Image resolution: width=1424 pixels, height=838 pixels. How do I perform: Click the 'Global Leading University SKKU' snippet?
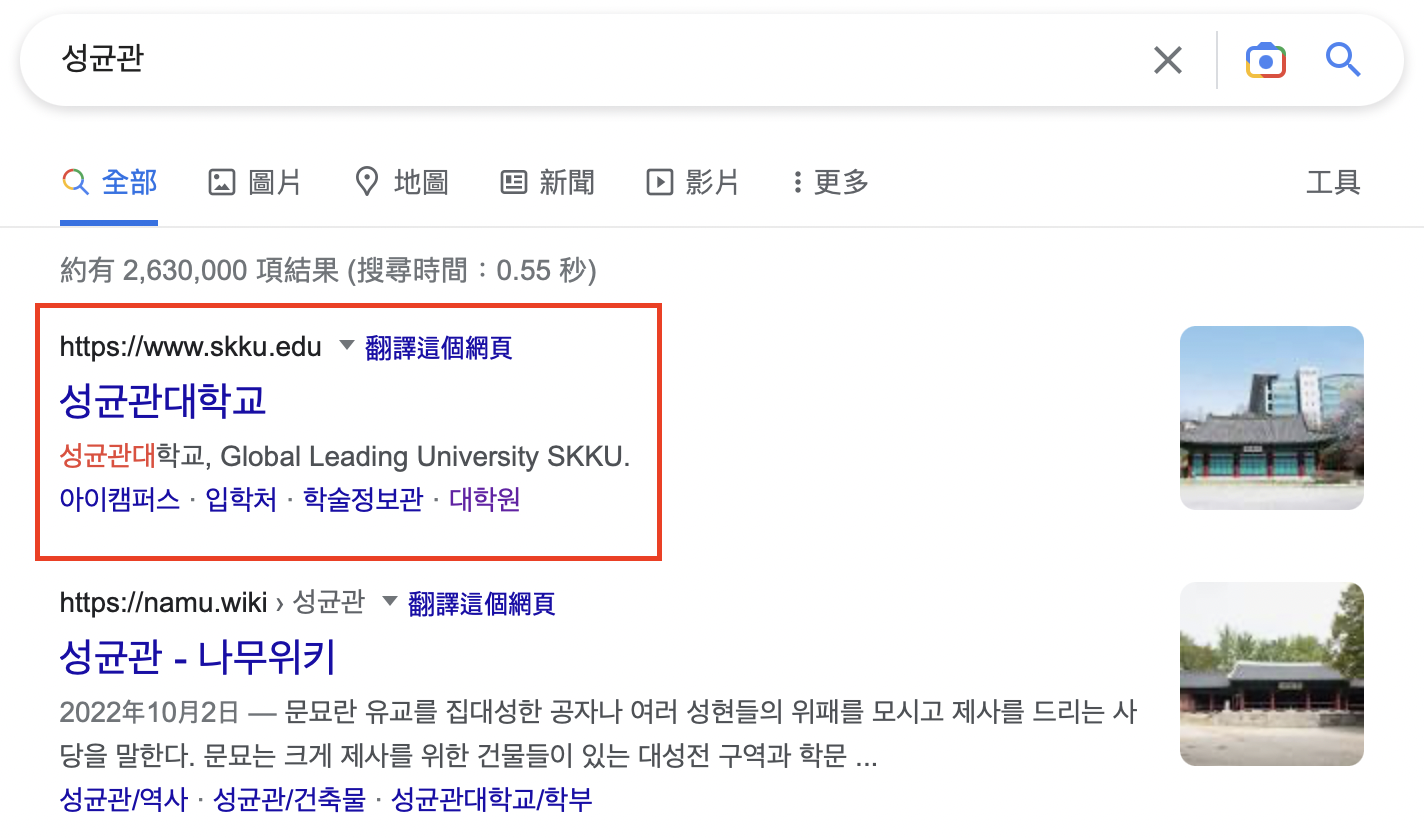click(425, 457)
